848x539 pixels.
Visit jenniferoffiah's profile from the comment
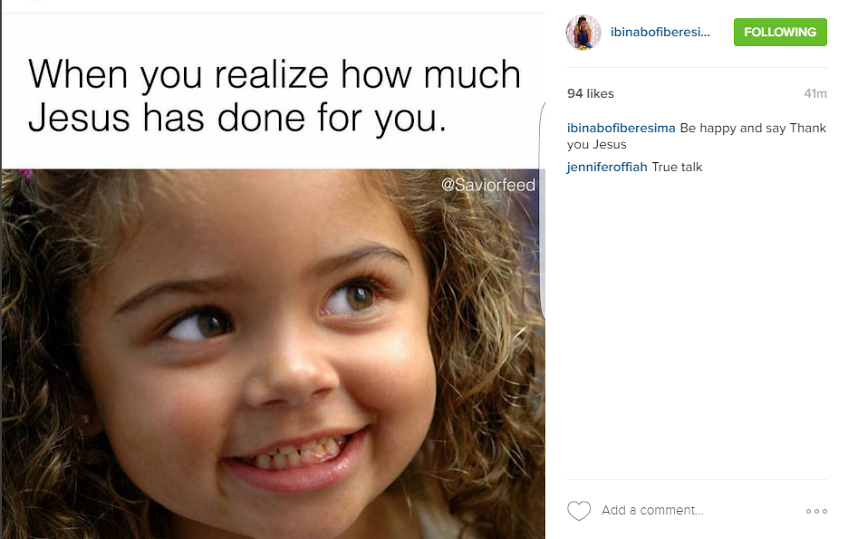click(x=607, y=167)
